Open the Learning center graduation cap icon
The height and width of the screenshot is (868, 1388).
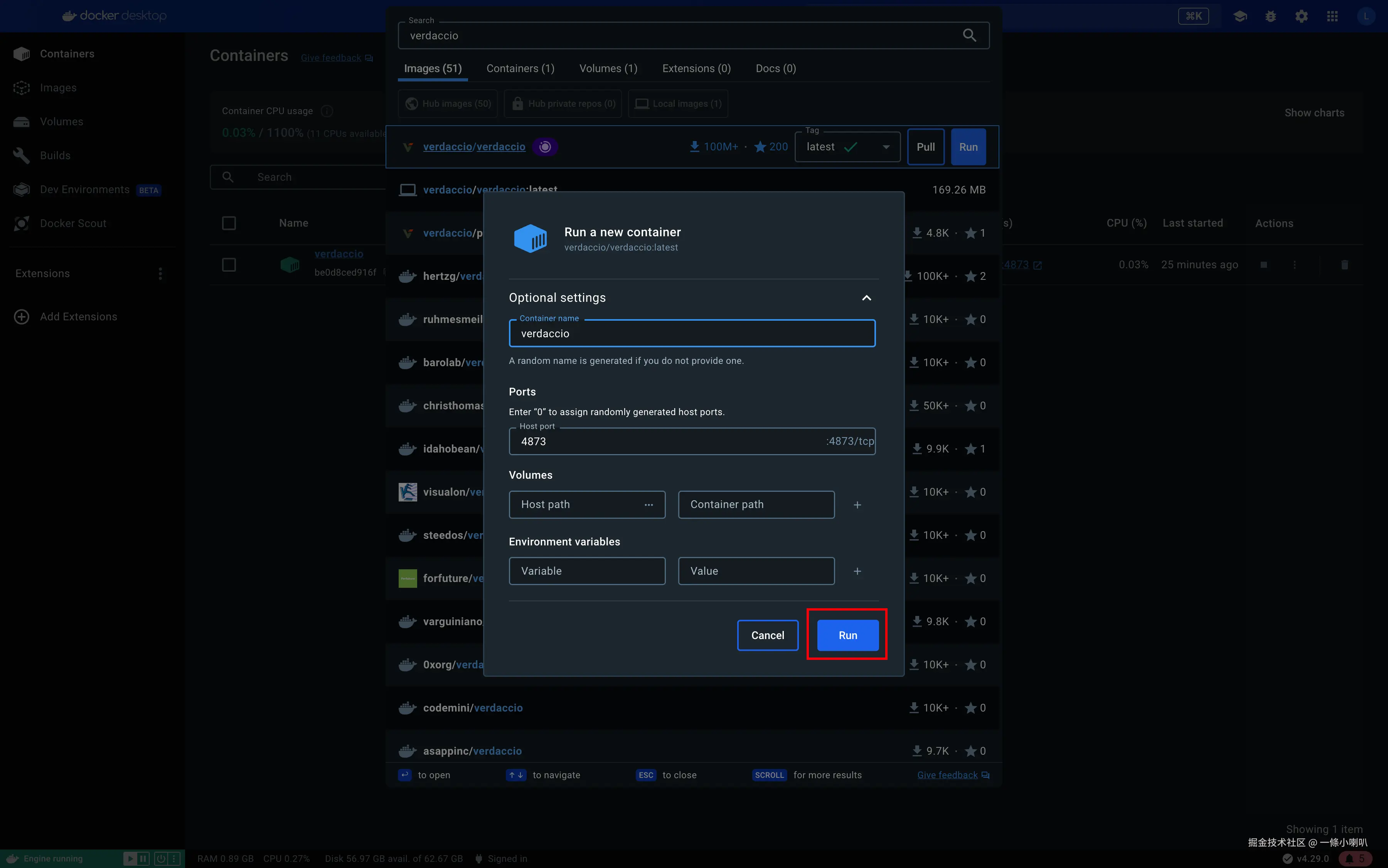click(1240, 16)
